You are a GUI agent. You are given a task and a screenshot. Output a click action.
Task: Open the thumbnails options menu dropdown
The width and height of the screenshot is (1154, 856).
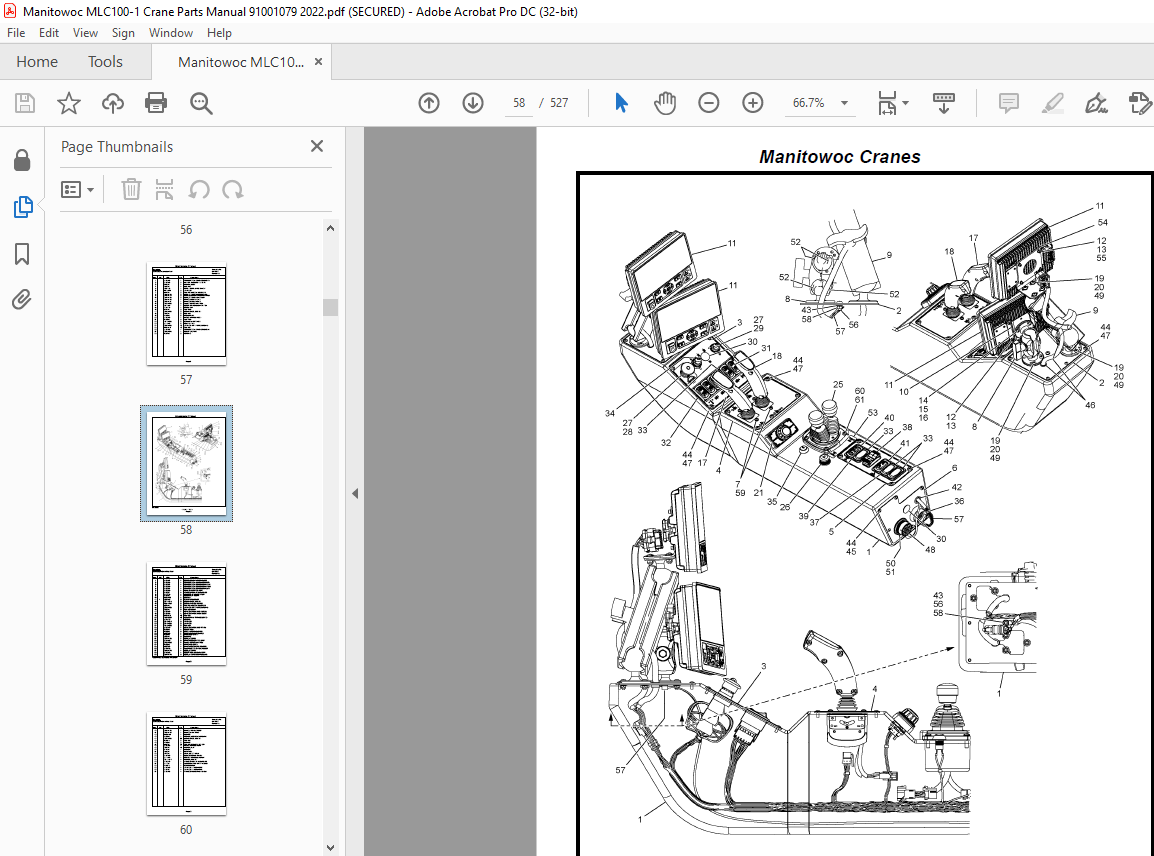coord(77,190)
